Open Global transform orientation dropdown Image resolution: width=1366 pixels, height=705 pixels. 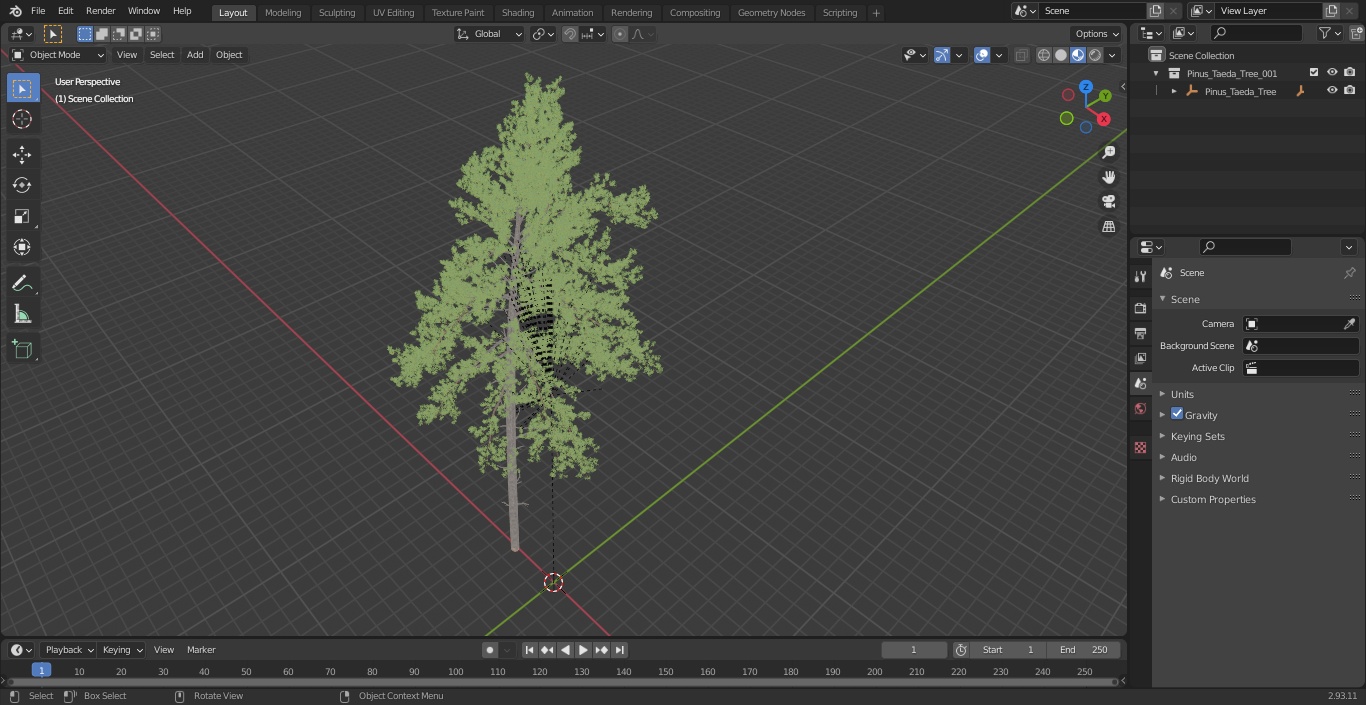pyautogui.click(x=490, y=34)
